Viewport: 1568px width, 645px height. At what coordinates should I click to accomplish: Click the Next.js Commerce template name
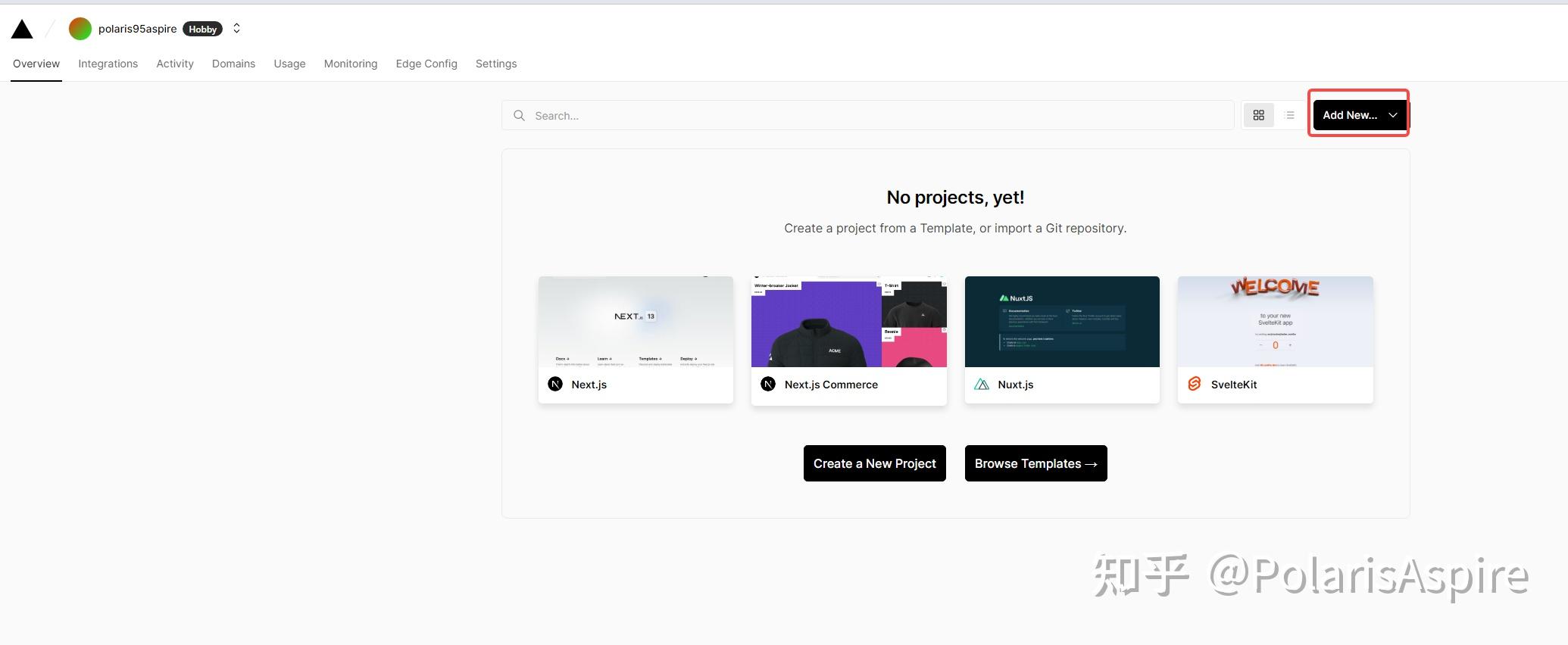pos(831,385)
